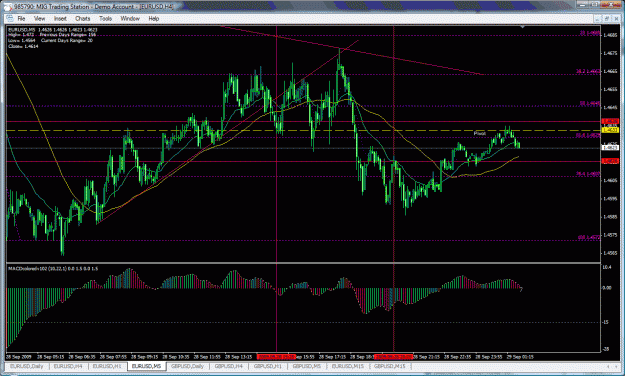Open the File menu

pyautogui.click(x=21, y=18)
